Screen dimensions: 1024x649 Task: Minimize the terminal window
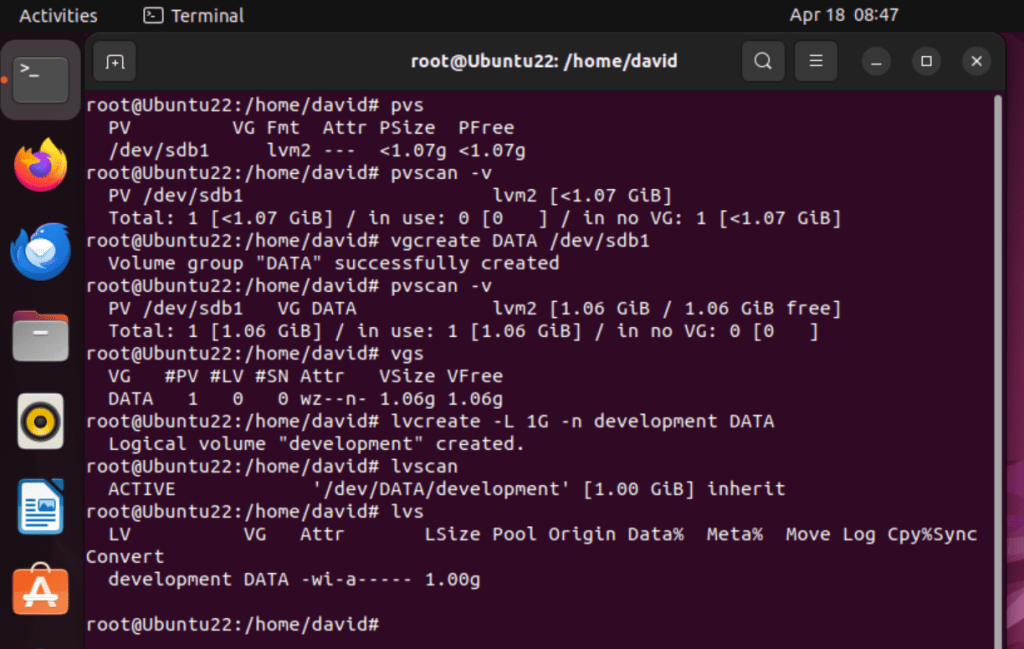click(x=877, y=62)
